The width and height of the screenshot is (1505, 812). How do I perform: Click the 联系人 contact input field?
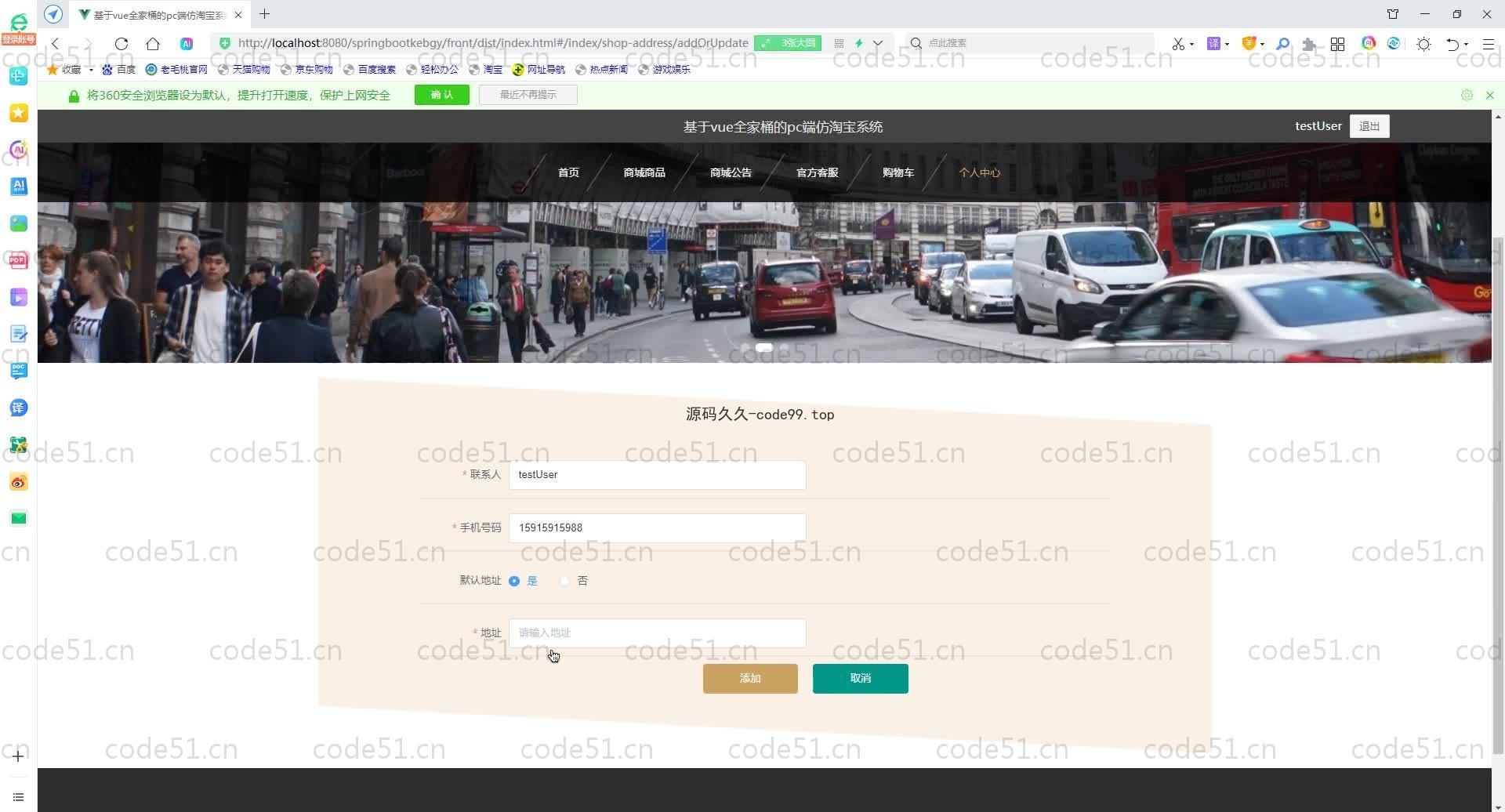point(657,475)
